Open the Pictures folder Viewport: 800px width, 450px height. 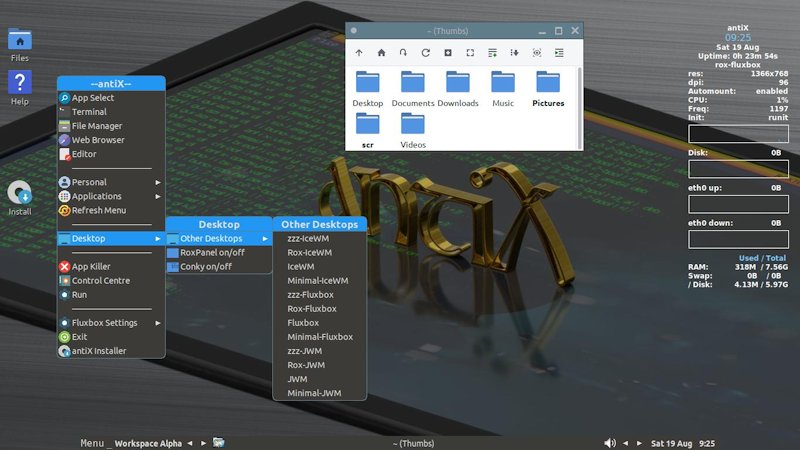(548, 89)
